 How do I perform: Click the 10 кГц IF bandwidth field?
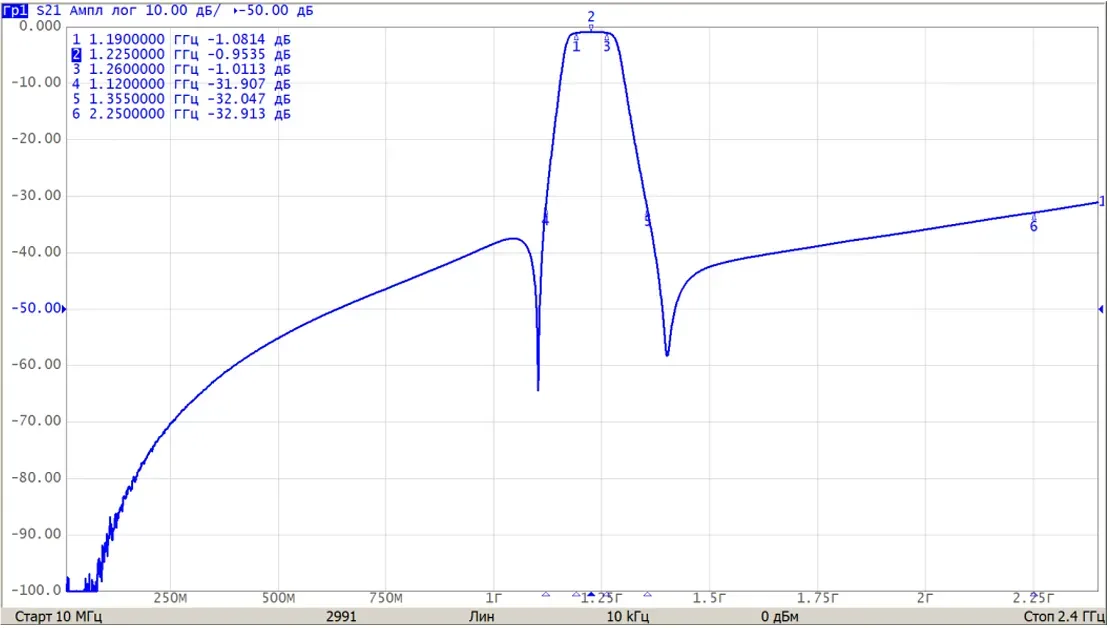628,617
